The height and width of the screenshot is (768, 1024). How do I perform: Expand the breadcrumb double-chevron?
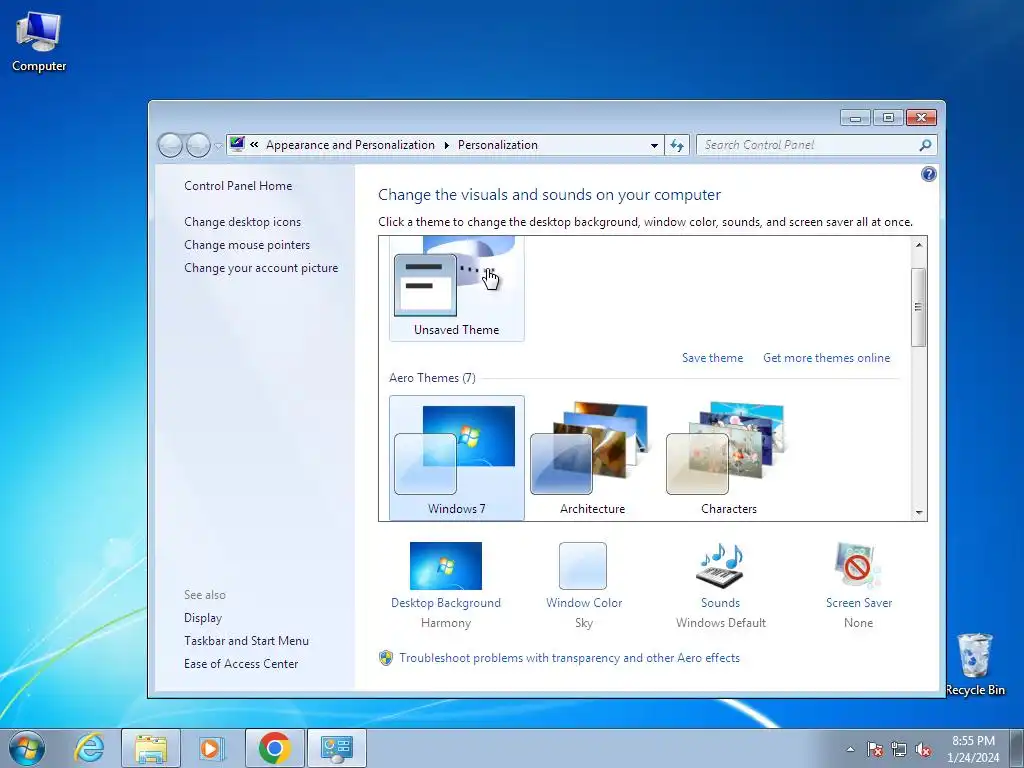(254, 145)
